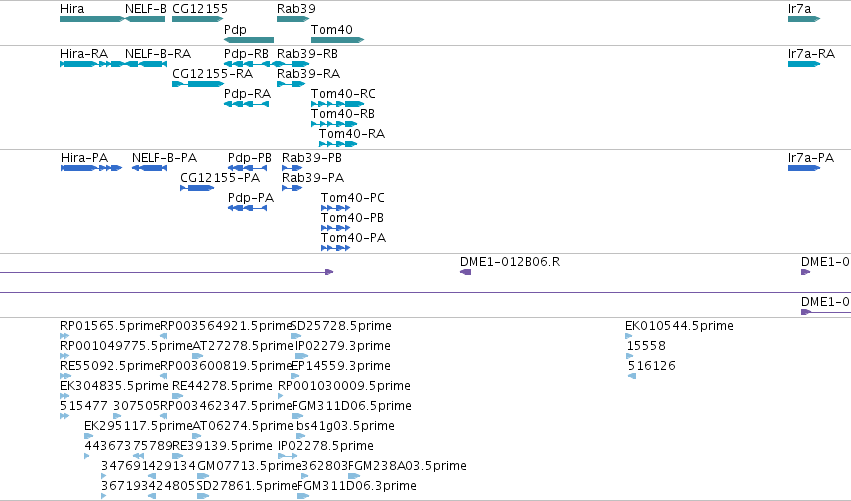The width and height of the screenshot is (851, 501).
Task: Select the CG12155 gene label
Action: click(x=200, y=9)
